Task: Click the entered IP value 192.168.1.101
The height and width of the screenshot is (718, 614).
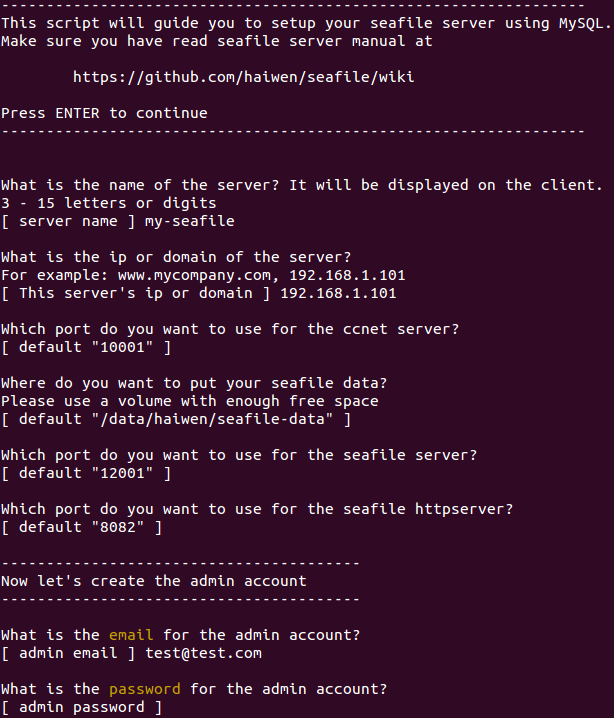Action: point(338,293)
